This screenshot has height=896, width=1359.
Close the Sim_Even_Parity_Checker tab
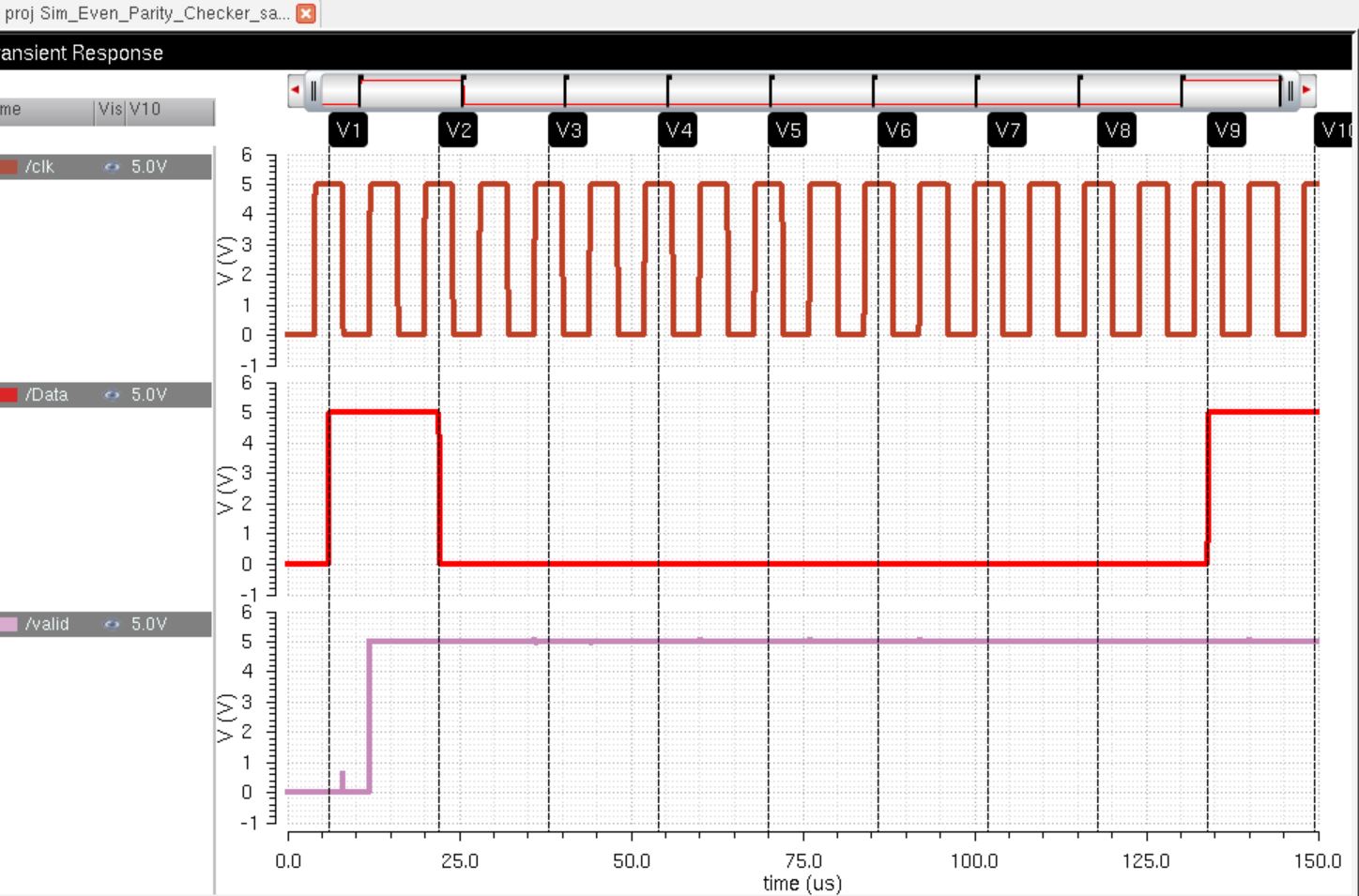306,14
